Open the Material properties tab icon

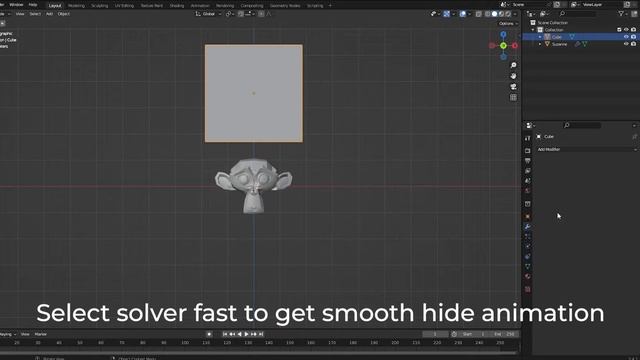[x=527, y=276]
